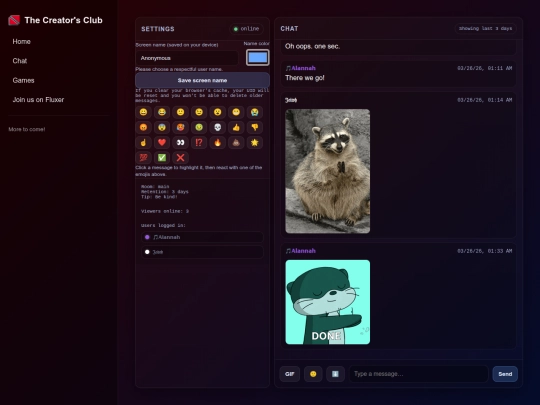React with the fire emoji
The width and height of the screenshot is (540, 405).
tap(218, 143)
